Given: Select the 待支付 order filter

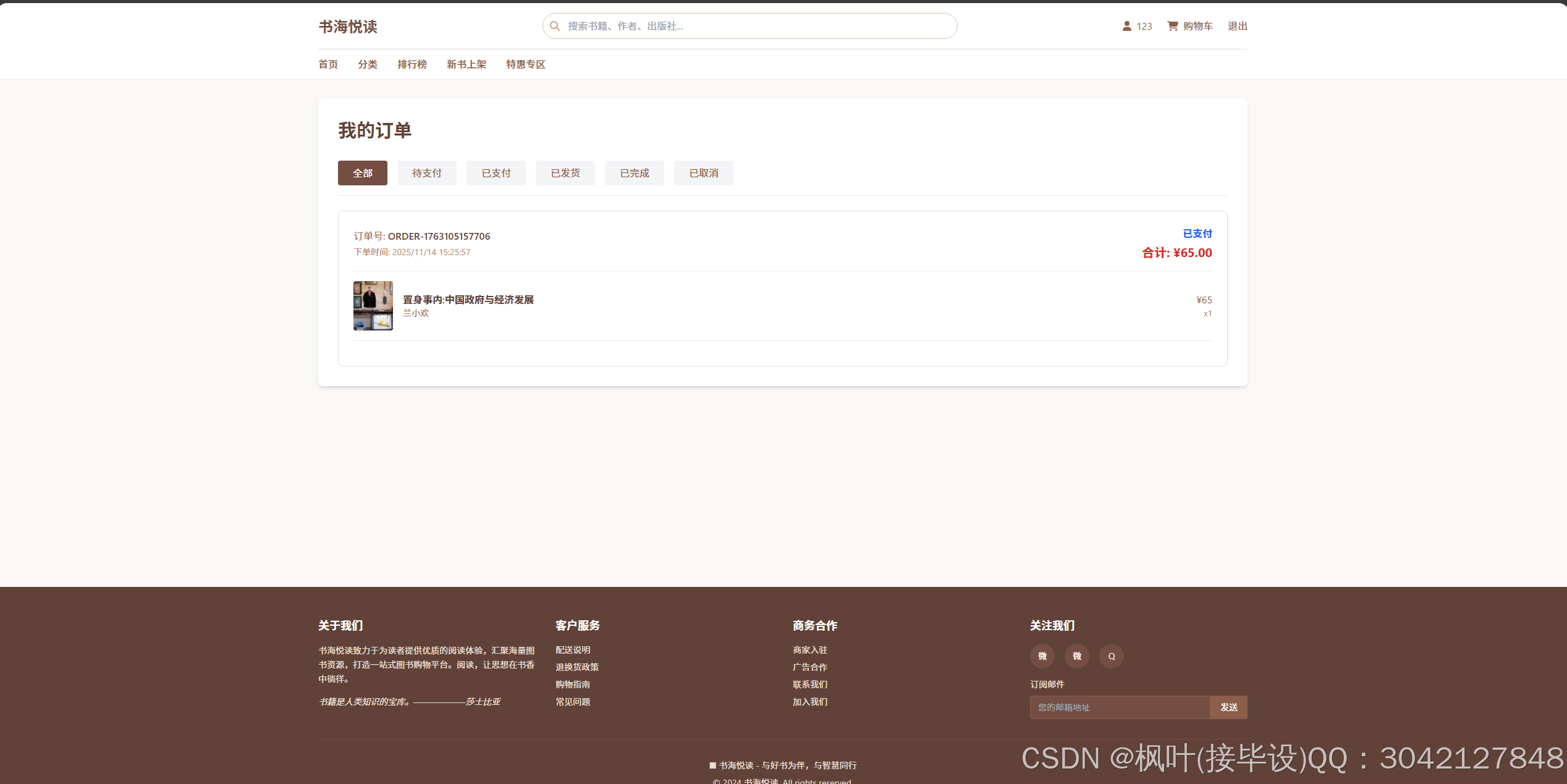Looking at the screenshot, I should [426, 173].
